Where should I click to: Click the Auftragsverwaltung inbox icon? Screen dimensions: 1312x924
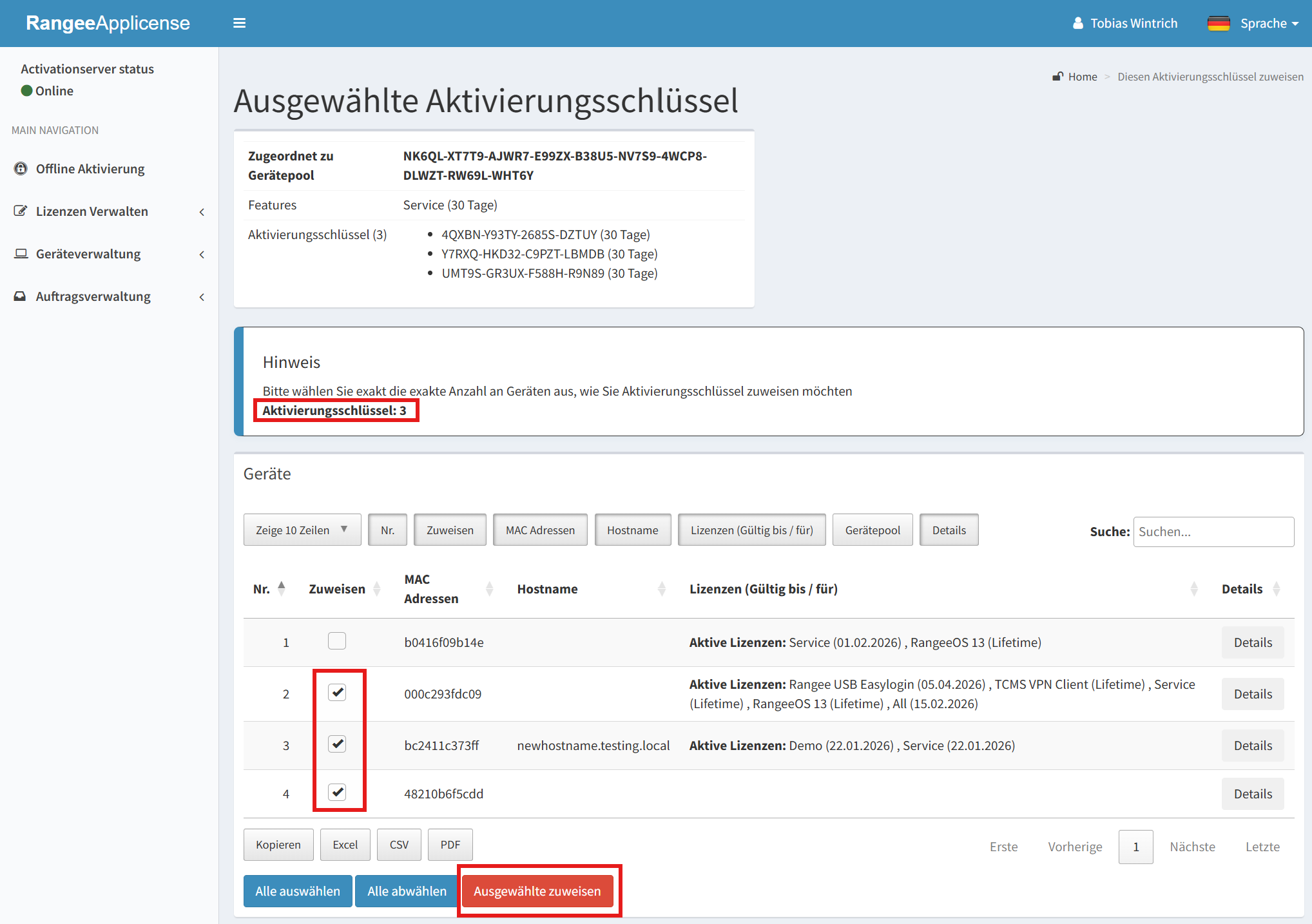(21, 296)
